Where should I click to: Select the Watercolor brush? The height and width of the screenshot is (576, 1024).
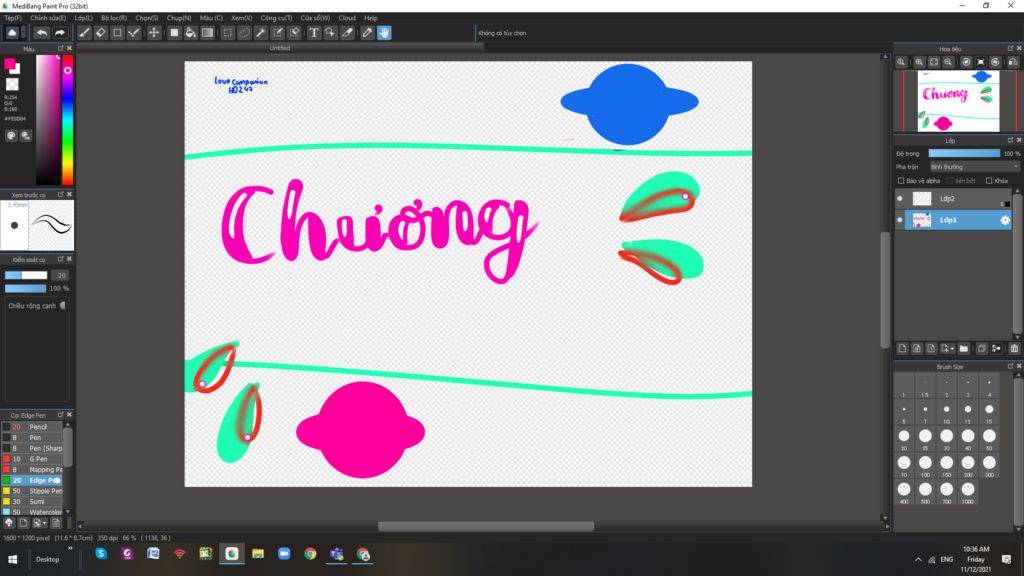[x=33, y=512]
